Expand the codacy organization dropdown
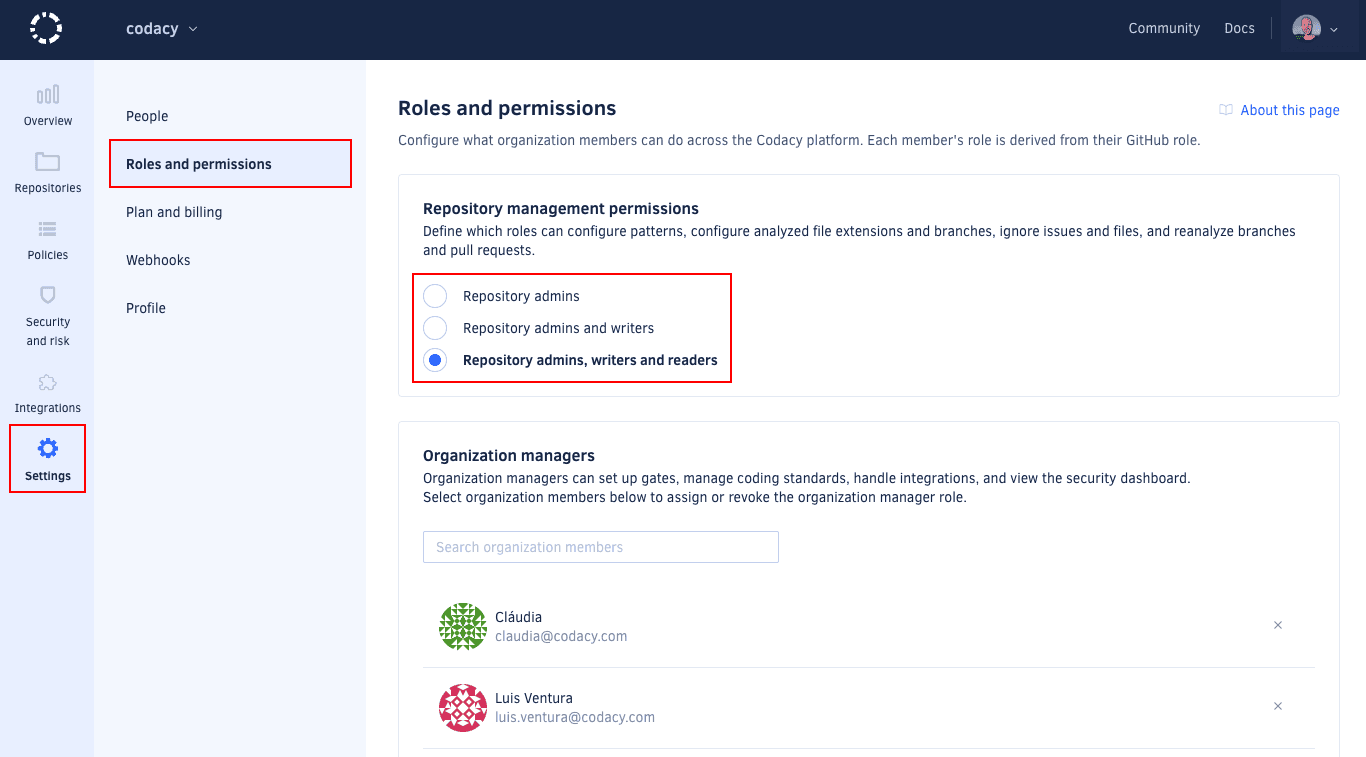Image resolution: width=1366 pixels, height=757 pixels. tap(161, 28)
